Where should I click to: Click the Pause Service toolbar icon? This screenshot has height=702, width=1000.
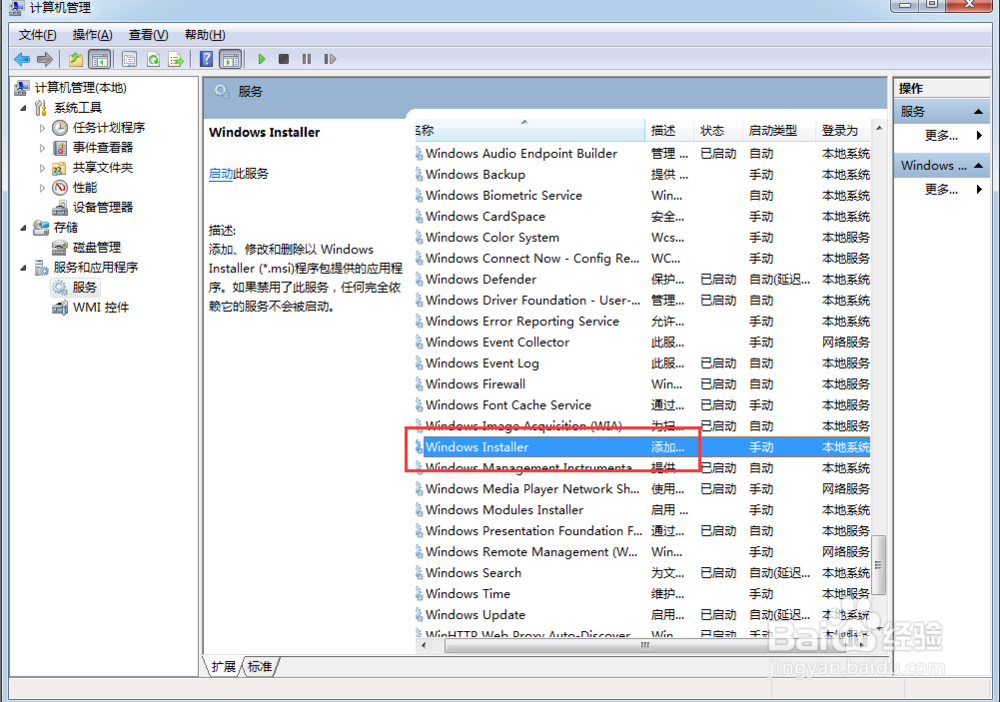point(306,59)
